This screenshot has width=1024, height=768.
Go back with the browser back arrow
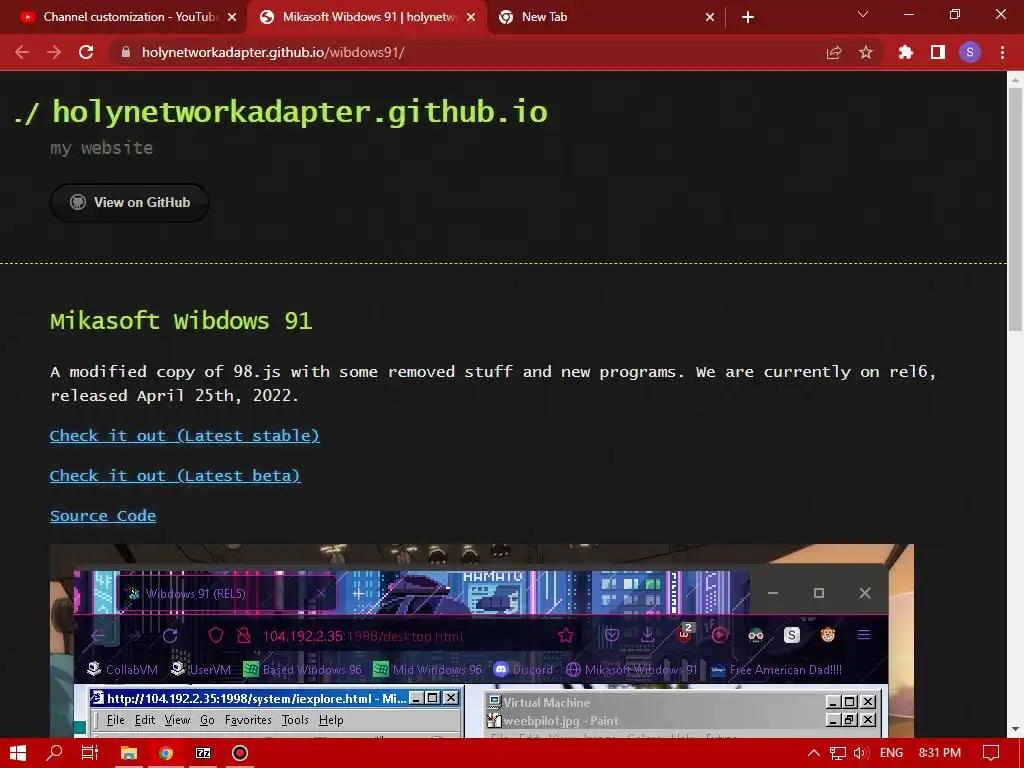[22, 52]
